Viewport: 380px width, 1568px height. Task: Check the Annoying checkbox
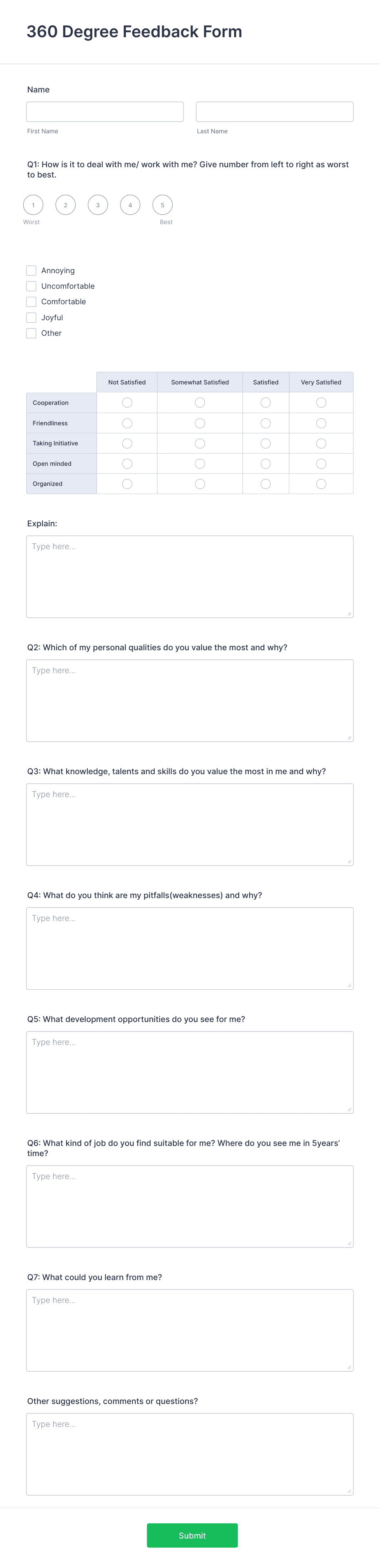[x=31, y=270]
